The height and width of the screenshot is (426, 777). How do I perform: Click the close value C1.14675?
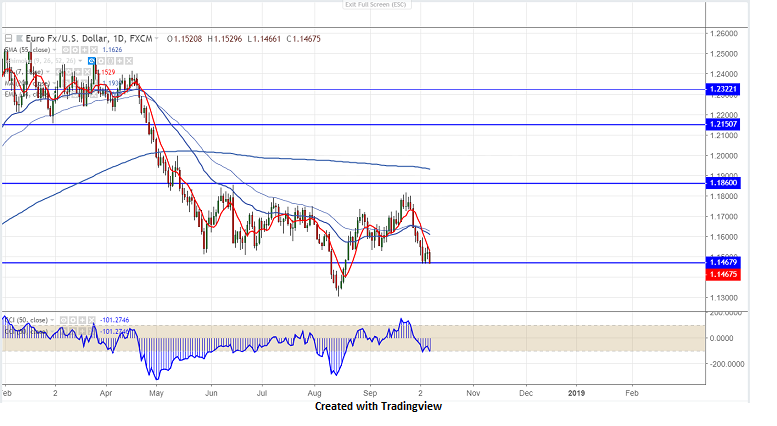pos(303,39)
